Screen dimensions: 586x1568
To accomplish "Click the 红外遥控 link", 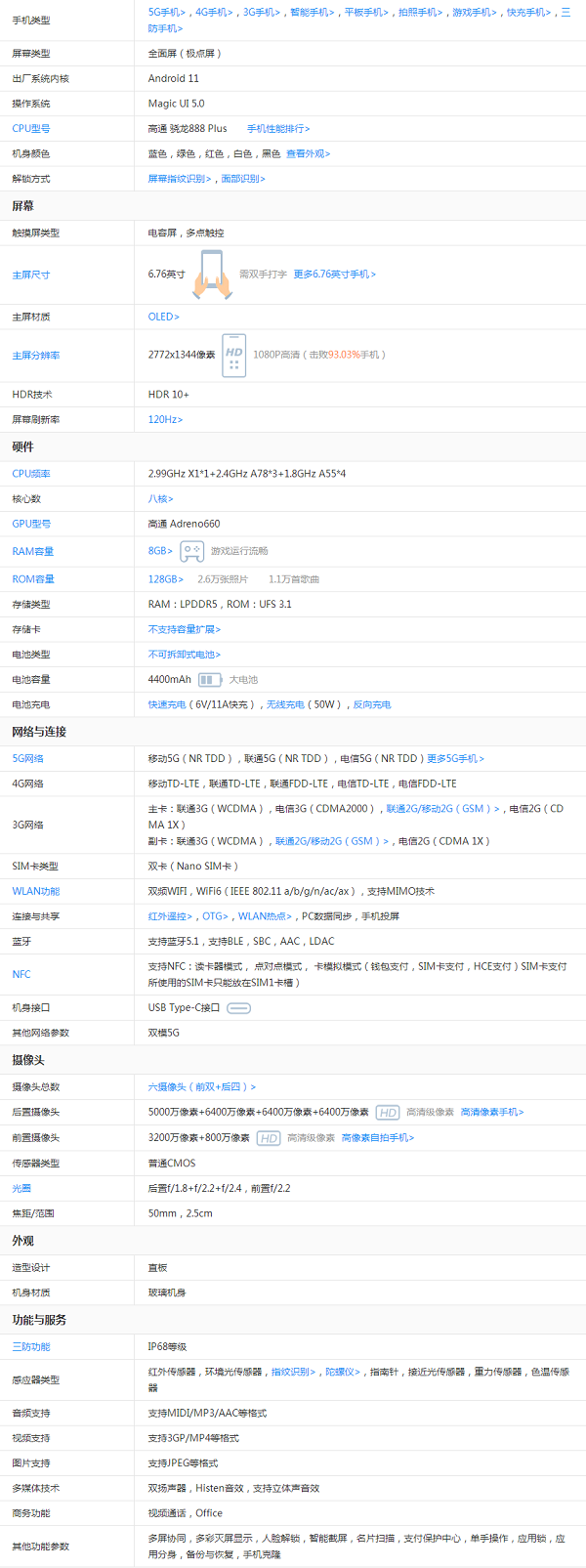I will 171,916.
